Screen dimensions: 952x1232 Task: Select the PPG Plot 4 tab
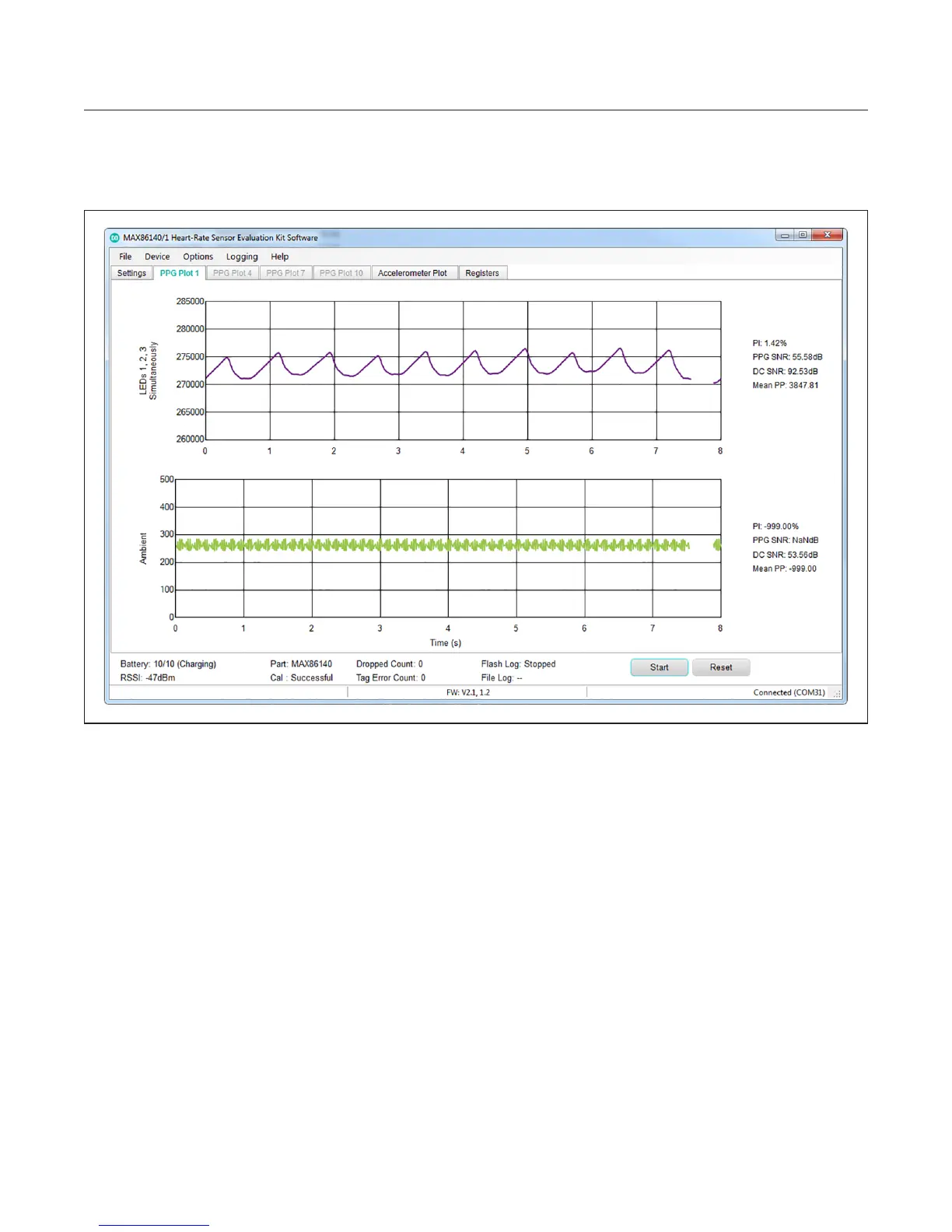coord(233,273)
